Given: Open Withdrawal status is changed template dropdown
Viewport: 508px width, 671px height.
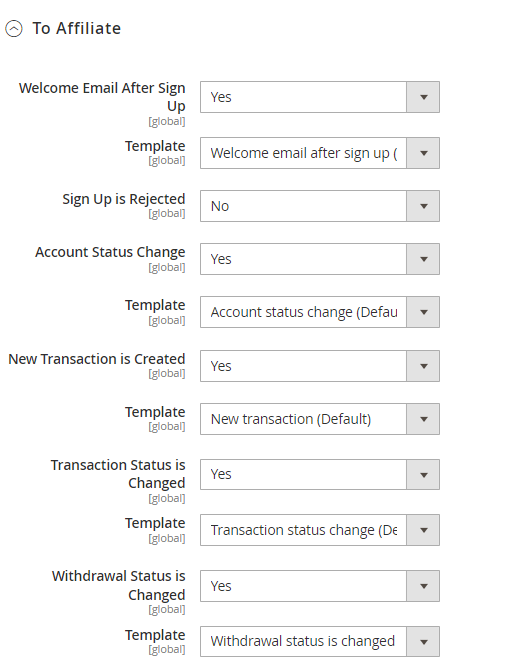Looking at the screenshot, I should (320, 641).
